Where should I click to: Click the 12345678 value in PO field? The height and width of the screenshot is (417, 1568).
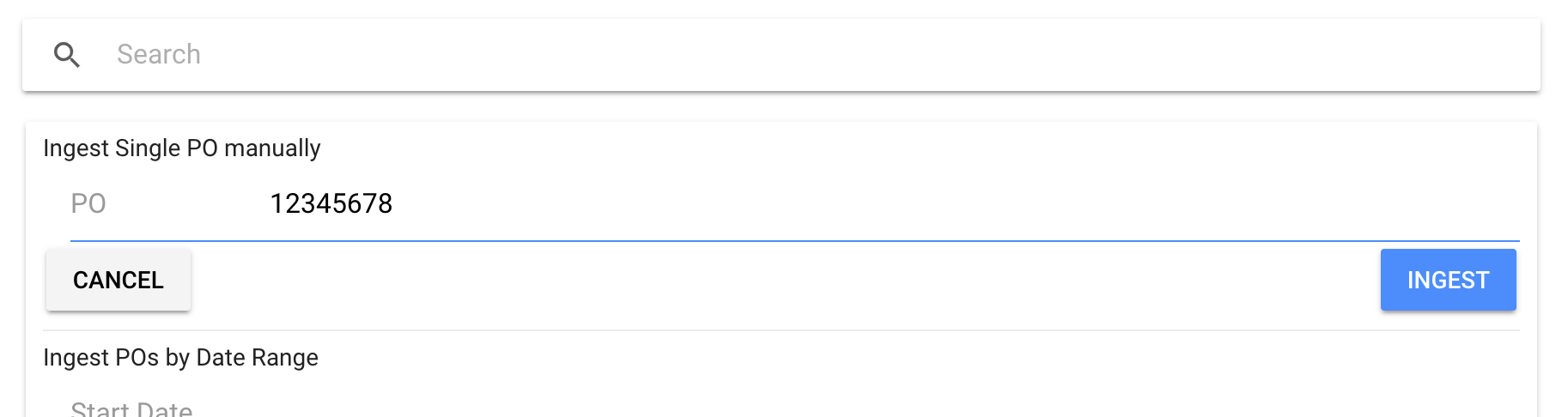pyautogui.click(x=331, y=204)
